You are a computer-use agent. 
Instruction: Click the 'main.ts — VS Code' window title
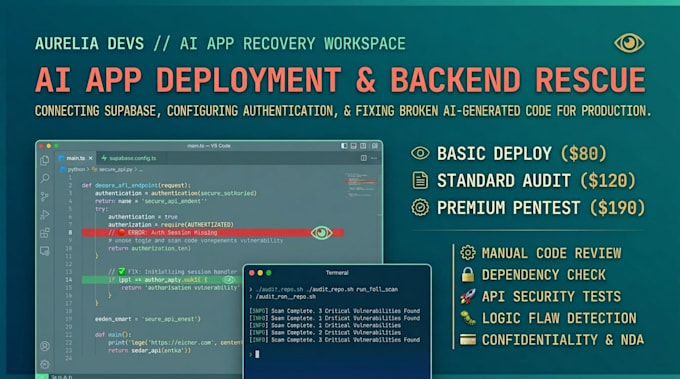[209, 146]
